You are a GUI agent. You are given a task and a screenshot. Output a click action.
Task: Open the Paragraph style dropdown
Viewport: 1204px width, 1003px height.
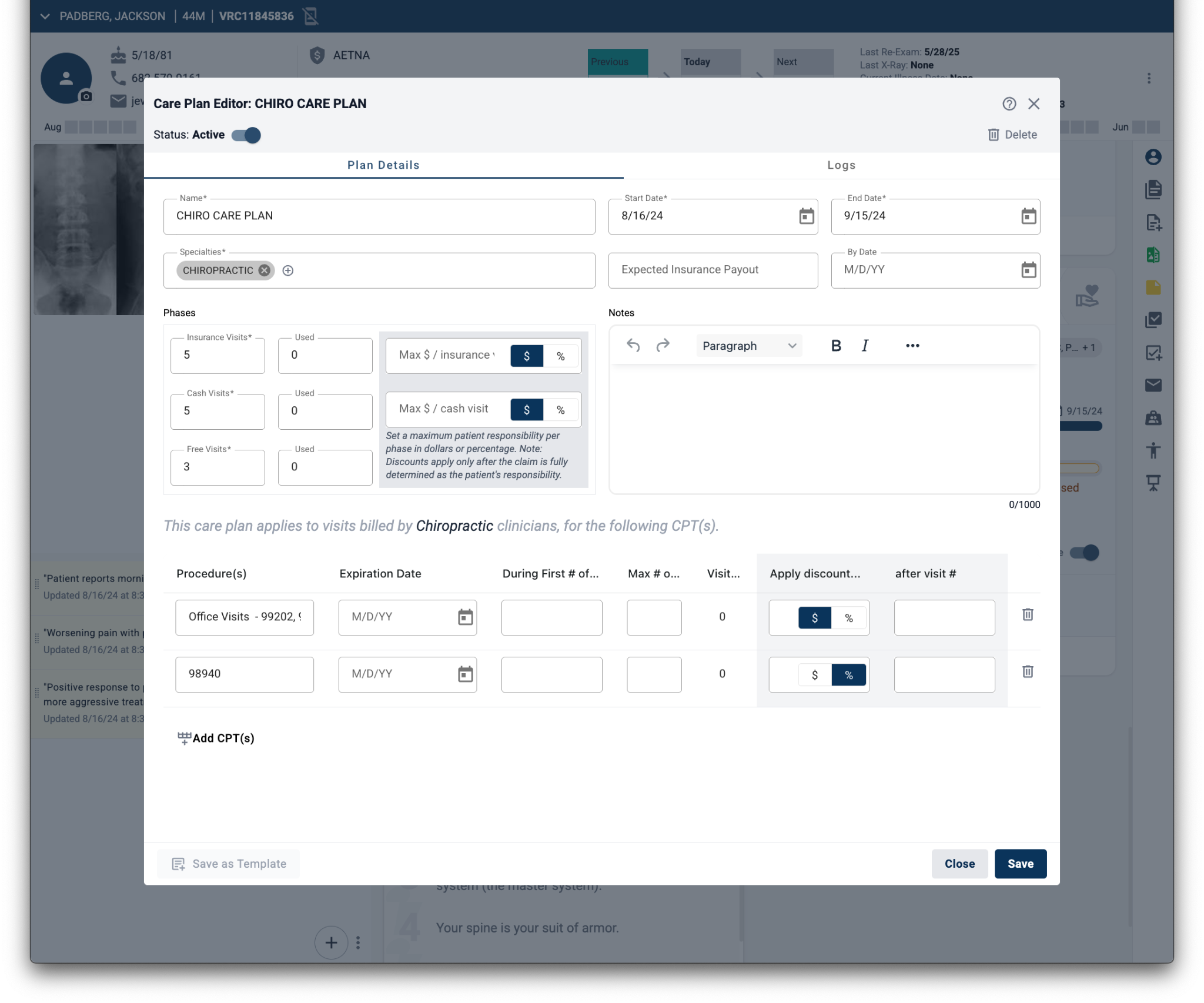point(748,346)
